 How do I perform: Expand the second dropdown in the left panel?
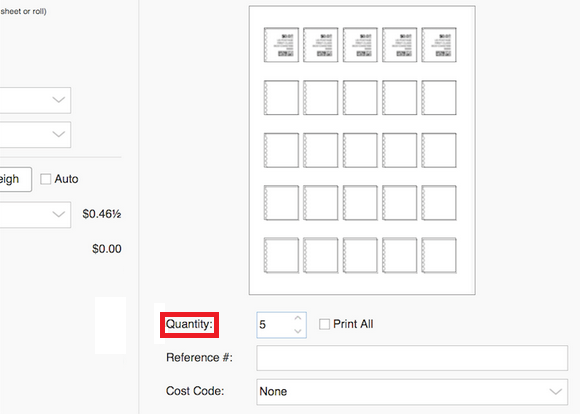pyautogui.click(x=35, y=134)
